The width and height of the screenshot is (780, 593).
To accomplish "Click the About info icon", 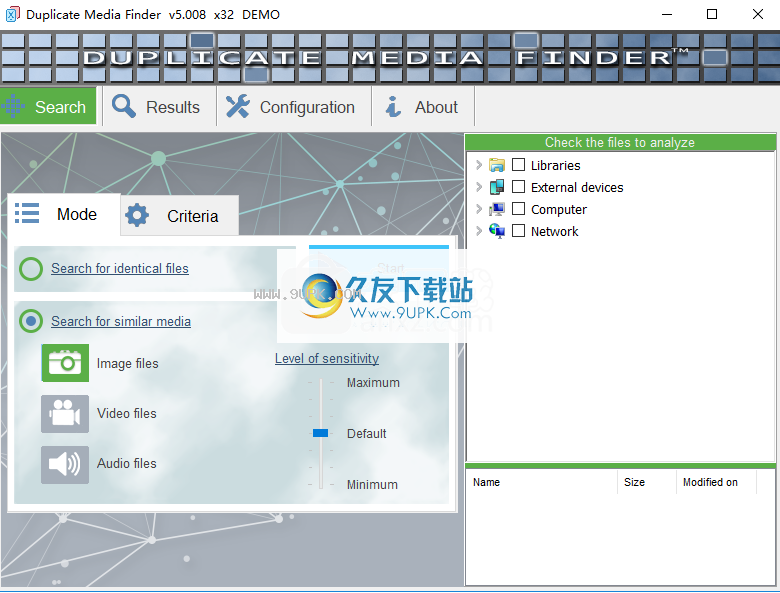I will click(393, 106).
